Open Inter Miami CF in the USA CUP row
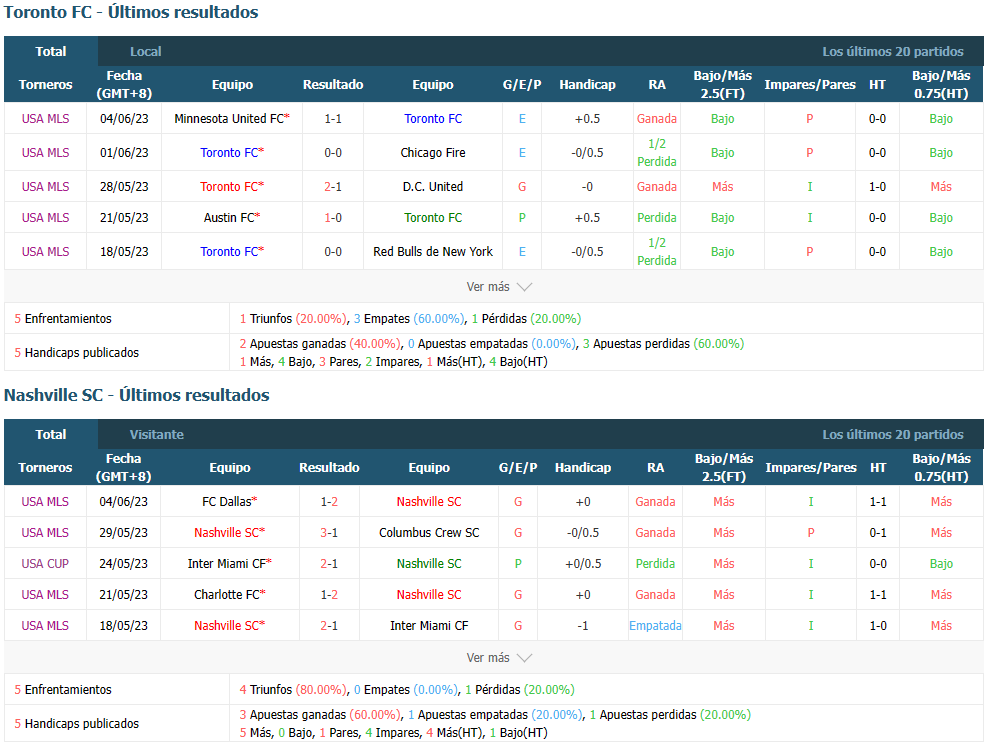Image resolution: width=990 pixels, height=747 pixels. (x=230, y=564)
